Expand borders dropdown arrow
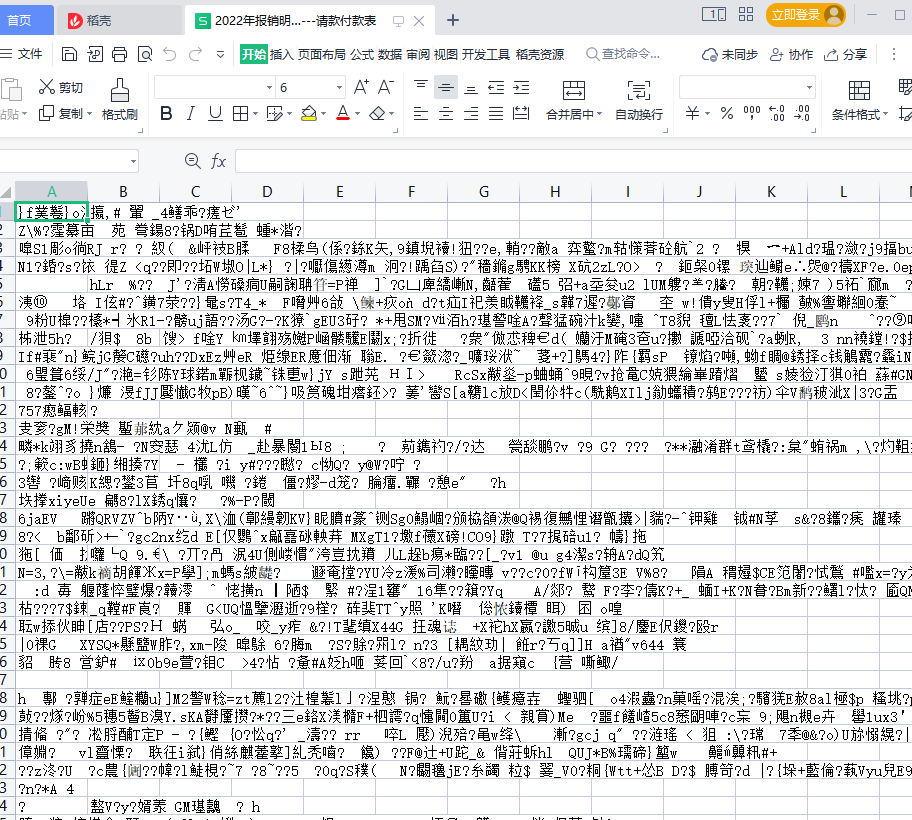Image resolution: width=912 pixels, height=820 pixels. pyautogui.click(x=255, y=114)
